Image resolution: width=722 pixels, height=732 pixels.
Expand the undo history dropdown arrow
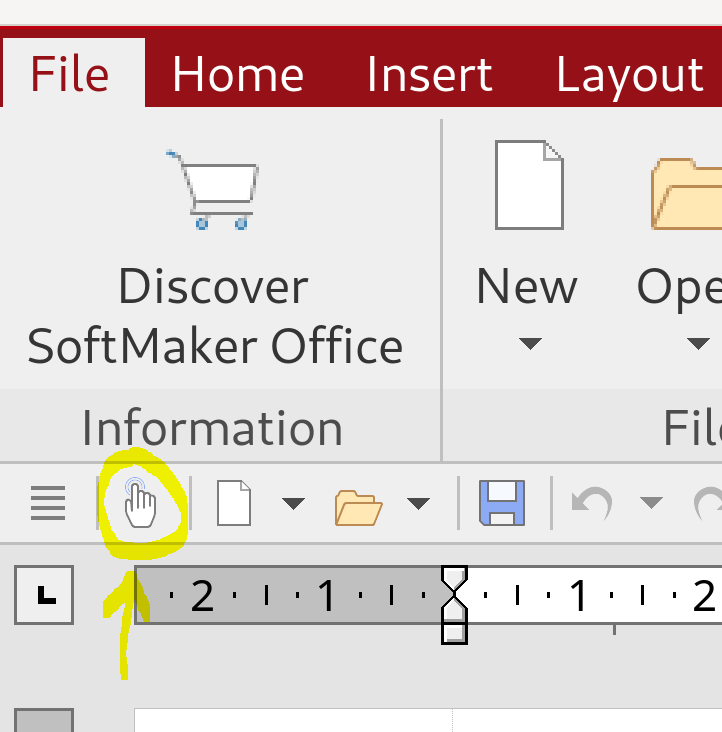coord(650,502)
